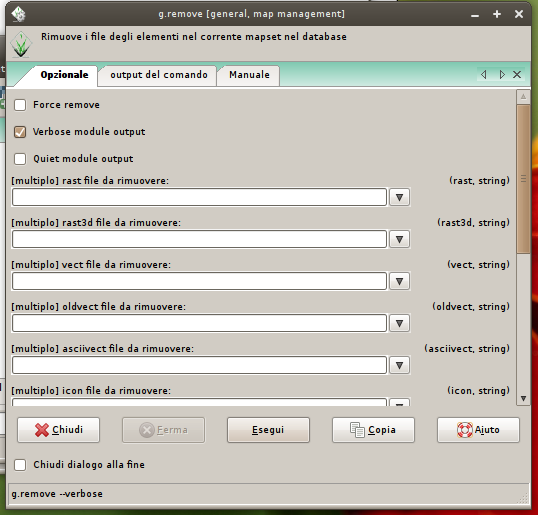538x515 pixels.
Task: Click the vertical scrollbar thumb
Action: [x=523, y=179]
